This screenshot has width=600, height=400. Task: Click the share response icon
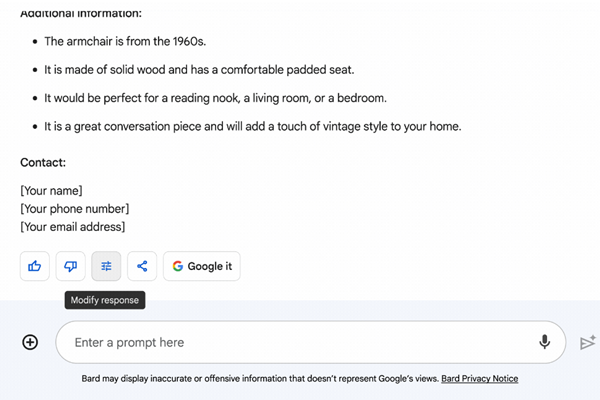coord(142,266)
